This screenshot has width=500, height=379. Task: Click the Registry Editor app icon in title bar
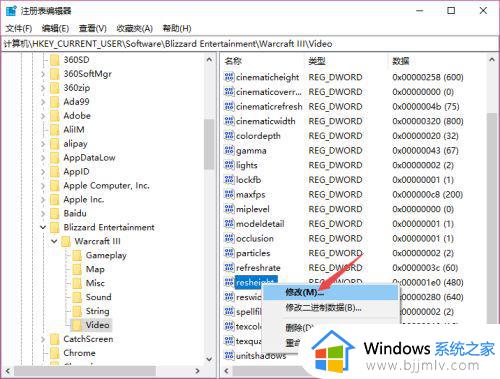(x=11, y=11)
